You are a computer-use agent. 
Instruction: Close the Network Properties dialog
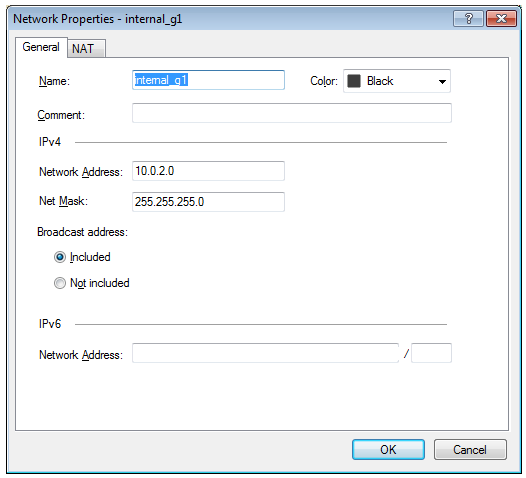(501, 18)
